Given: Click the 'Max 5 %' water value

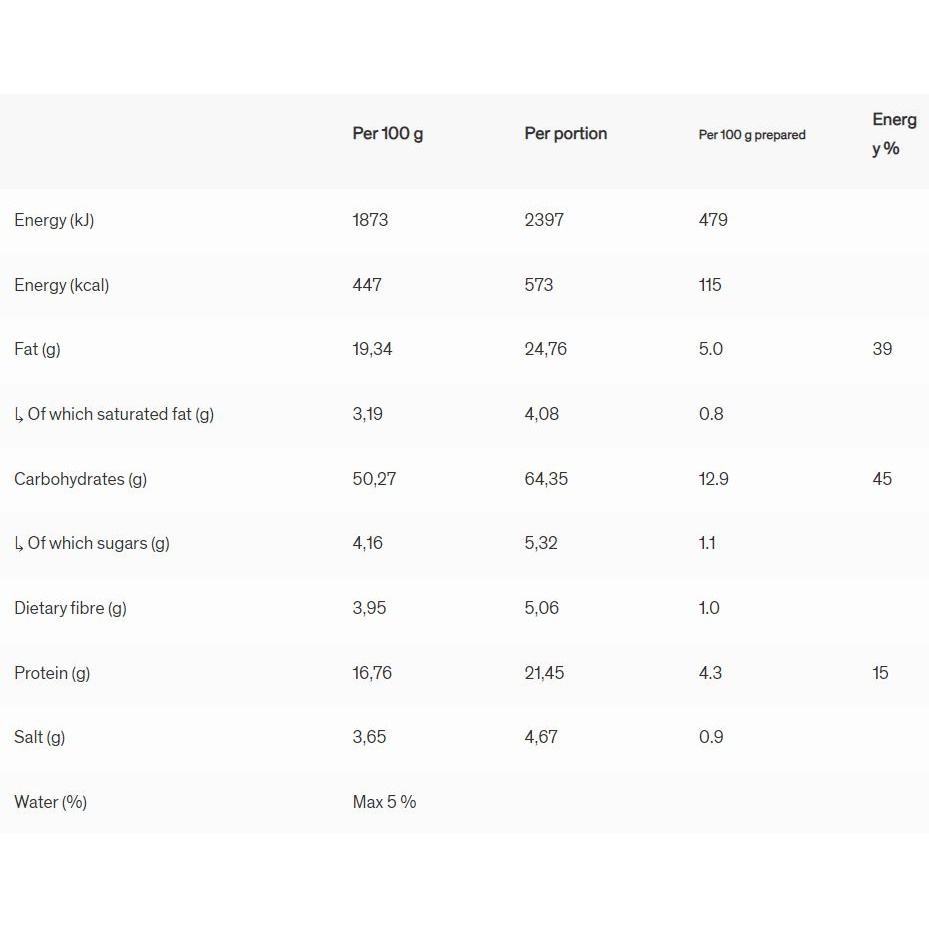Looking at the screenshot, I should (384, 802).
